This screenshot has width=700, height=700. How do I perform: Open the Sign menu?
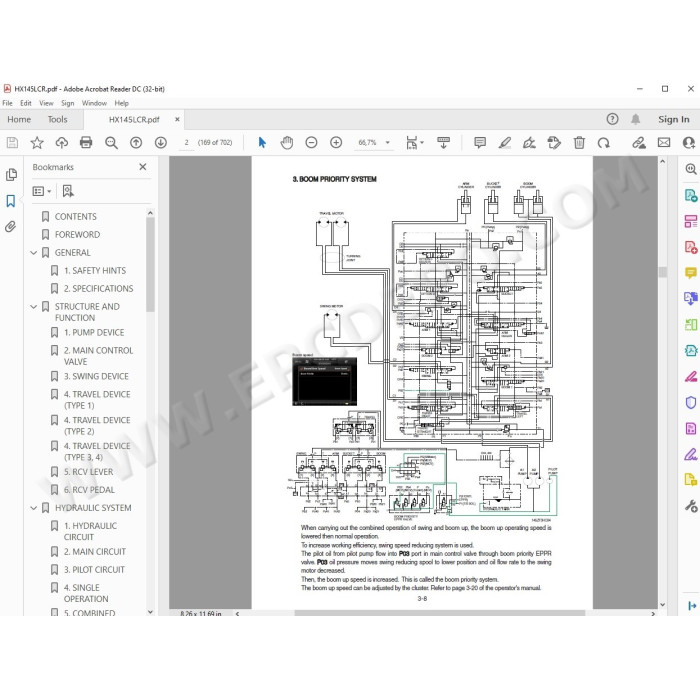click(x=67, y=103)
